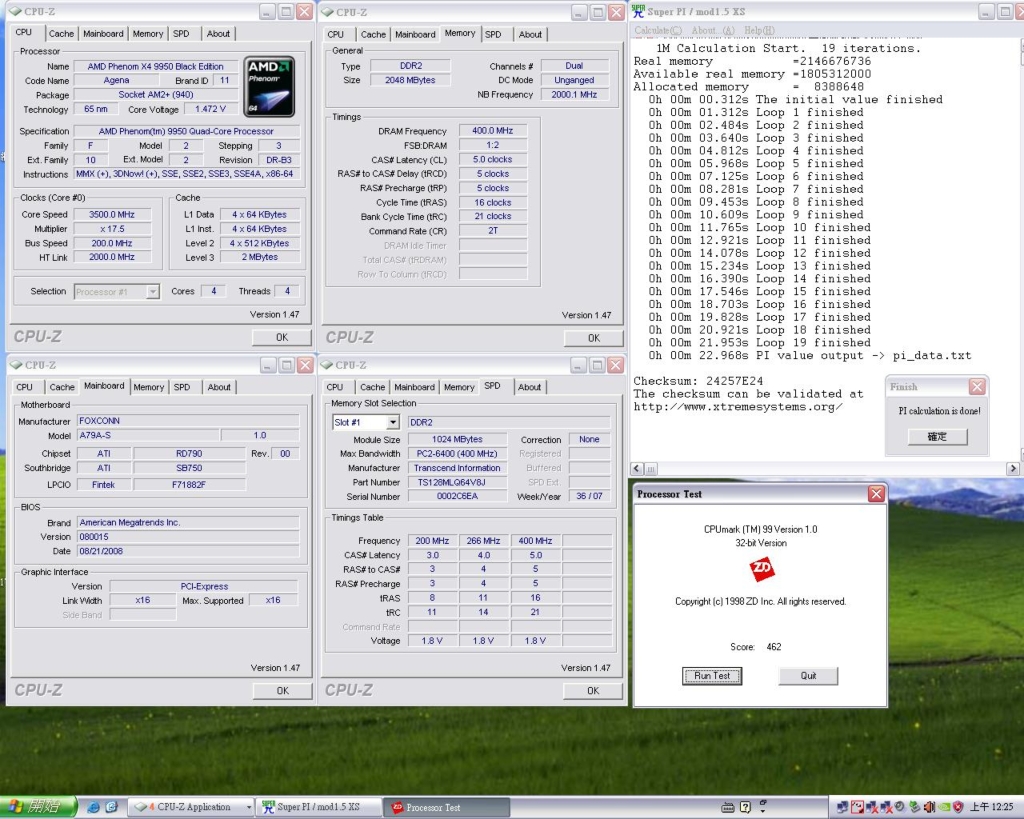Click the red ZD logo in Processor Test
This screenshot has width=1024, height=819.
click(761, 569)
